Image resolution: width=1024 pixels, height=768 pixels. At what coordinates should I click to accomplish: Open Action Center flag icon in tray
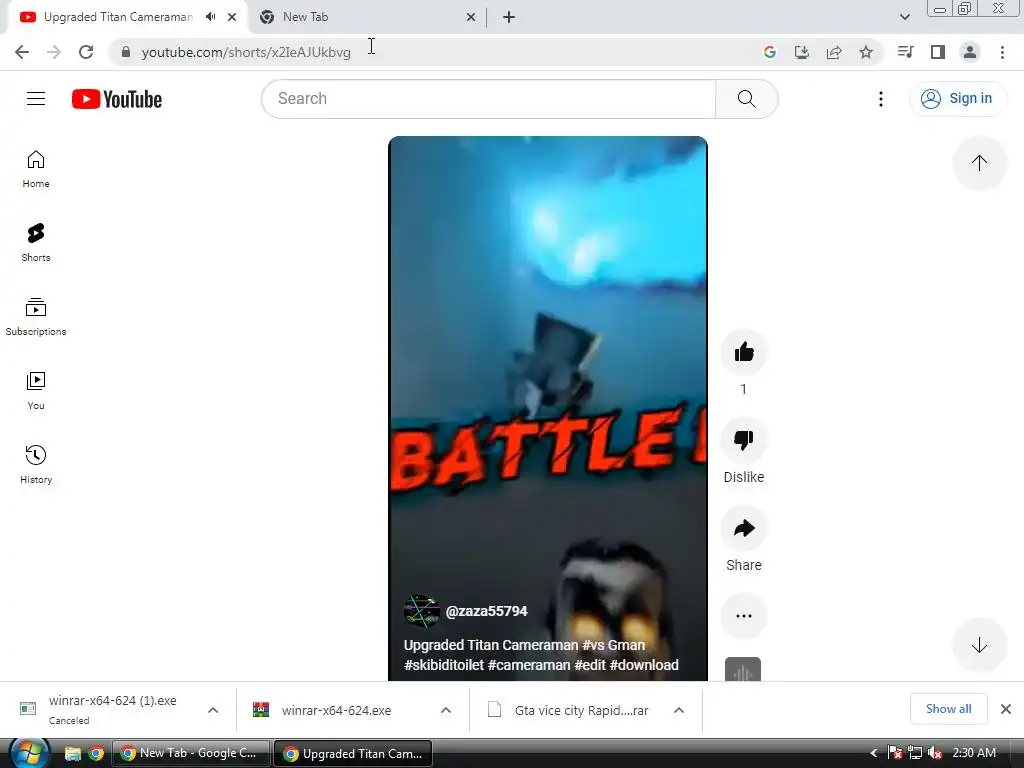tap(895, 753)
